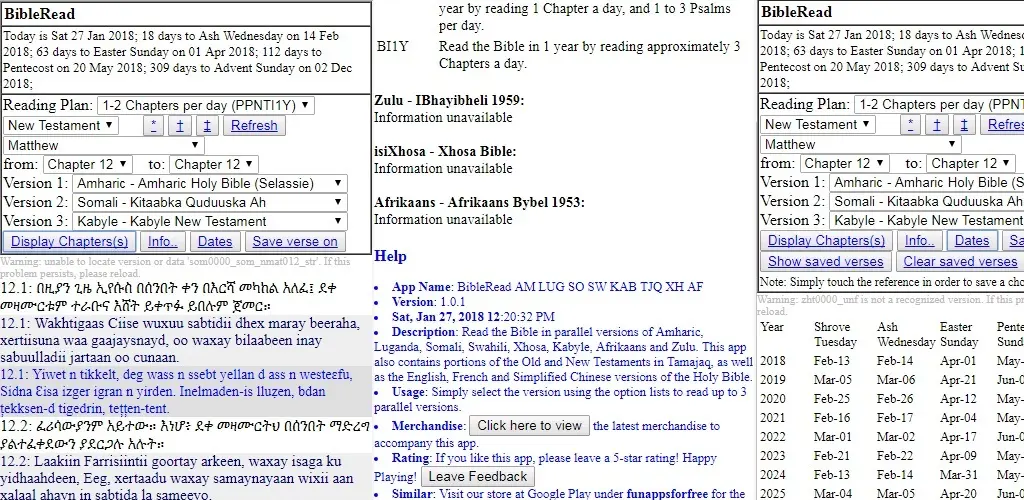Click Shrove Tuesday date Mar-05 for 2019
Viewport: 1024px width, 500px height.
[832, 380]
